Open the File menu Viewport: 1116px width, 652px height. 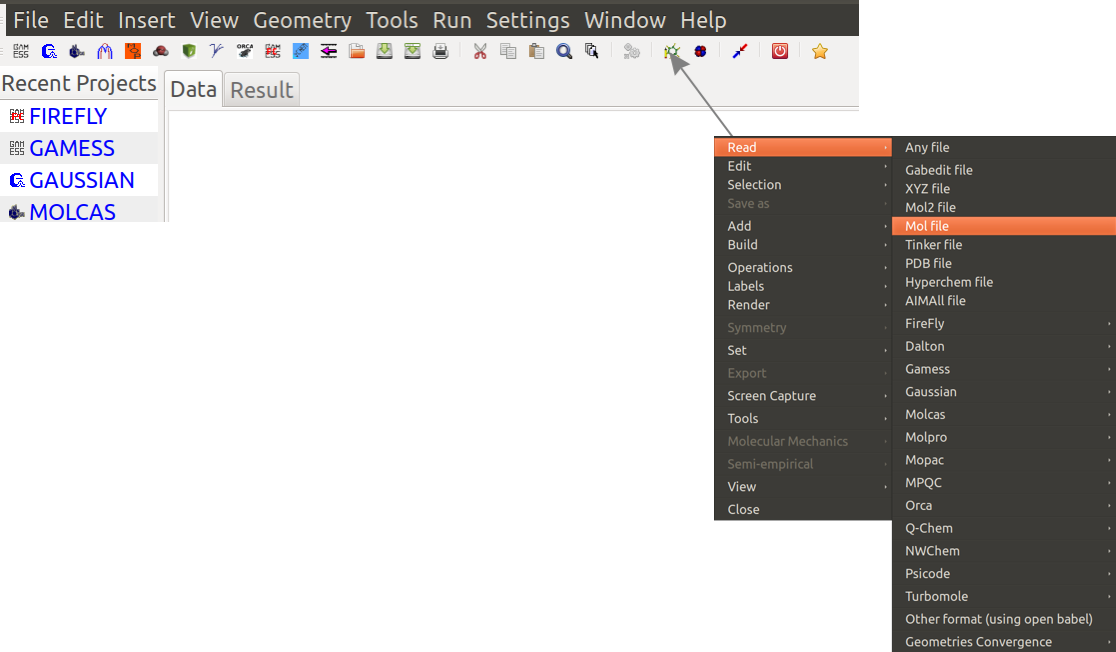coord(31,20)
